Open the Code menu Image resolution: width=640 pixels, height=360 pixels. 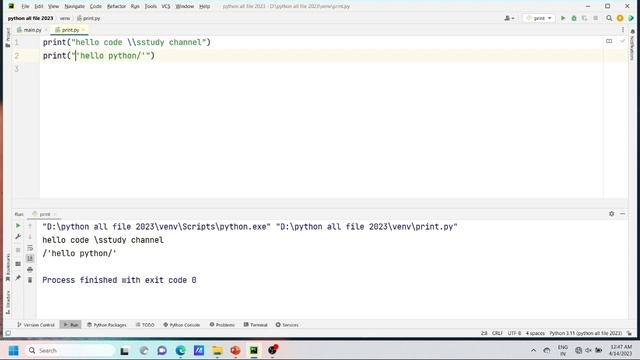pos(96,7)
